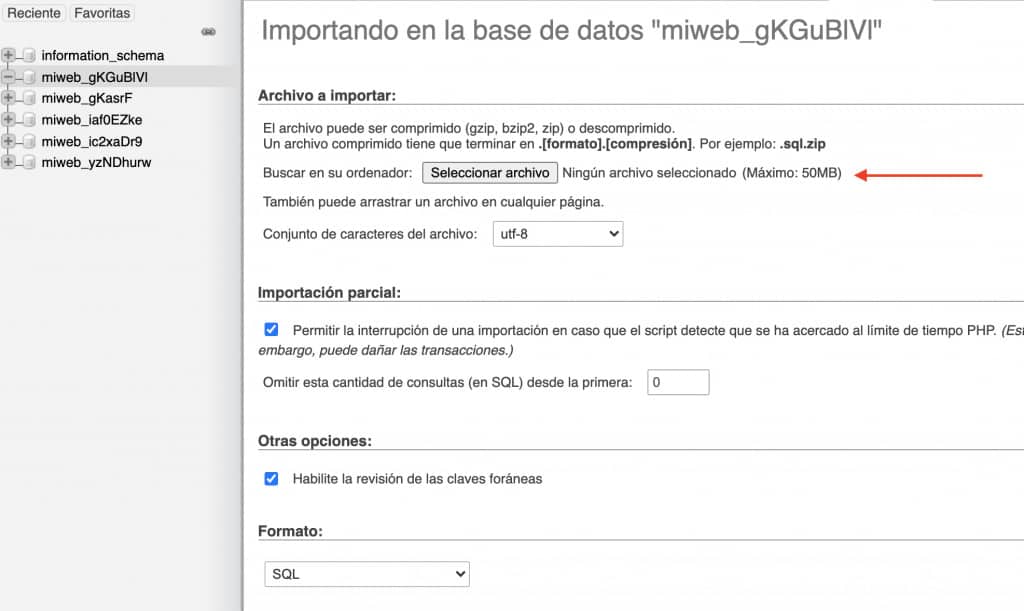This screenshot has height=611, width=1024.
Task: Click the database cylinder icon for miweb_gKGuBlVl
Action: (29, 77)
